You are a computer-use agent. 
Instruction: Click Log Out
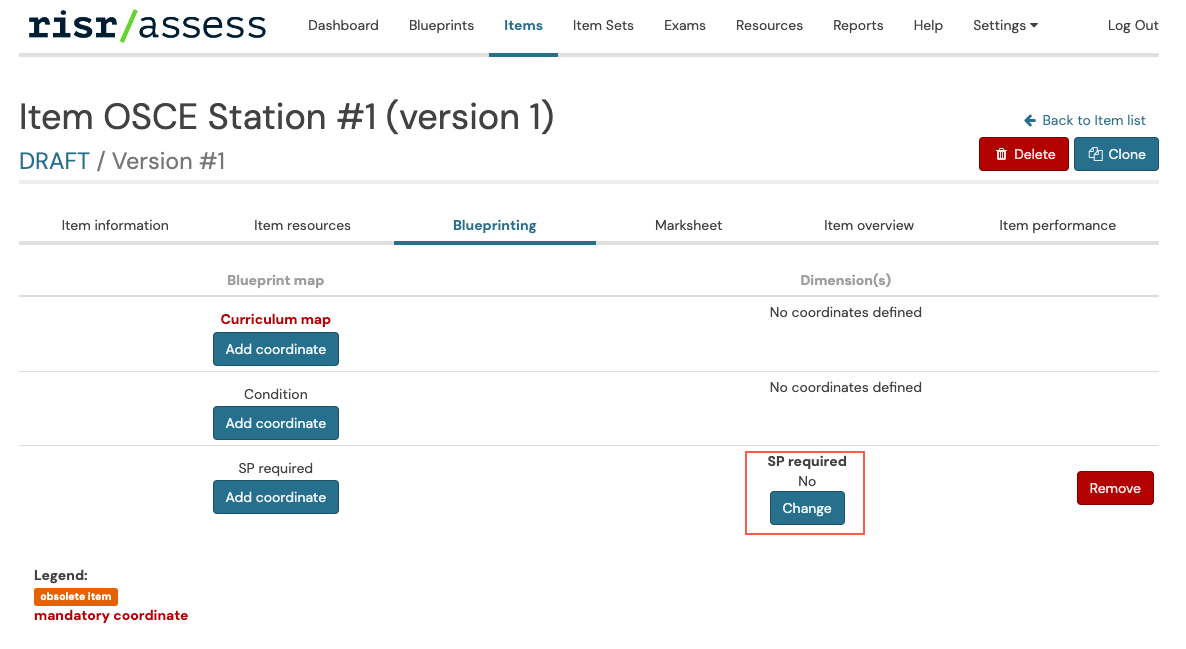tap(1132, 25)
